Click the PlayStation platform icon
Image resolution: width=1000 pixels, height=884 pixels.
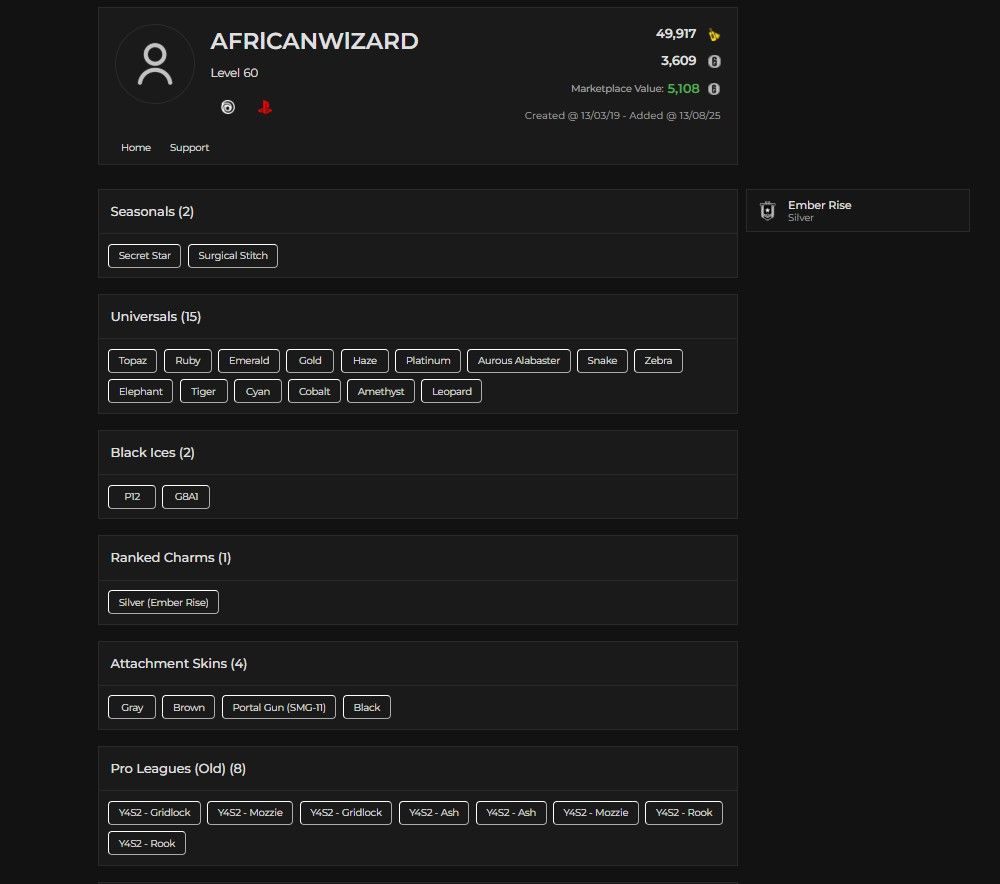(x=265, y=107)
